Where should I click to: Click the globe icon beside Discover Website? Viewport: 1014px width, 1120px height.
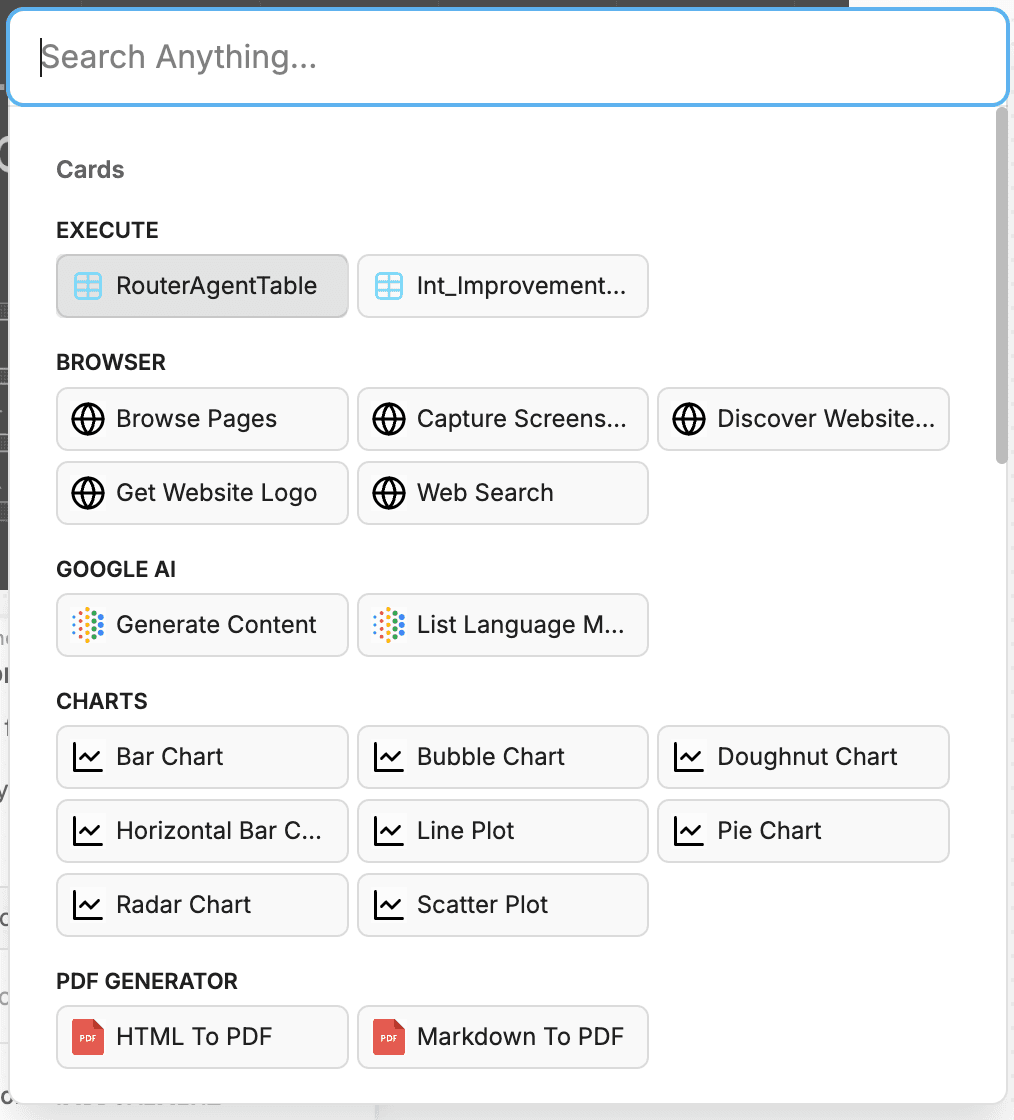689,419
